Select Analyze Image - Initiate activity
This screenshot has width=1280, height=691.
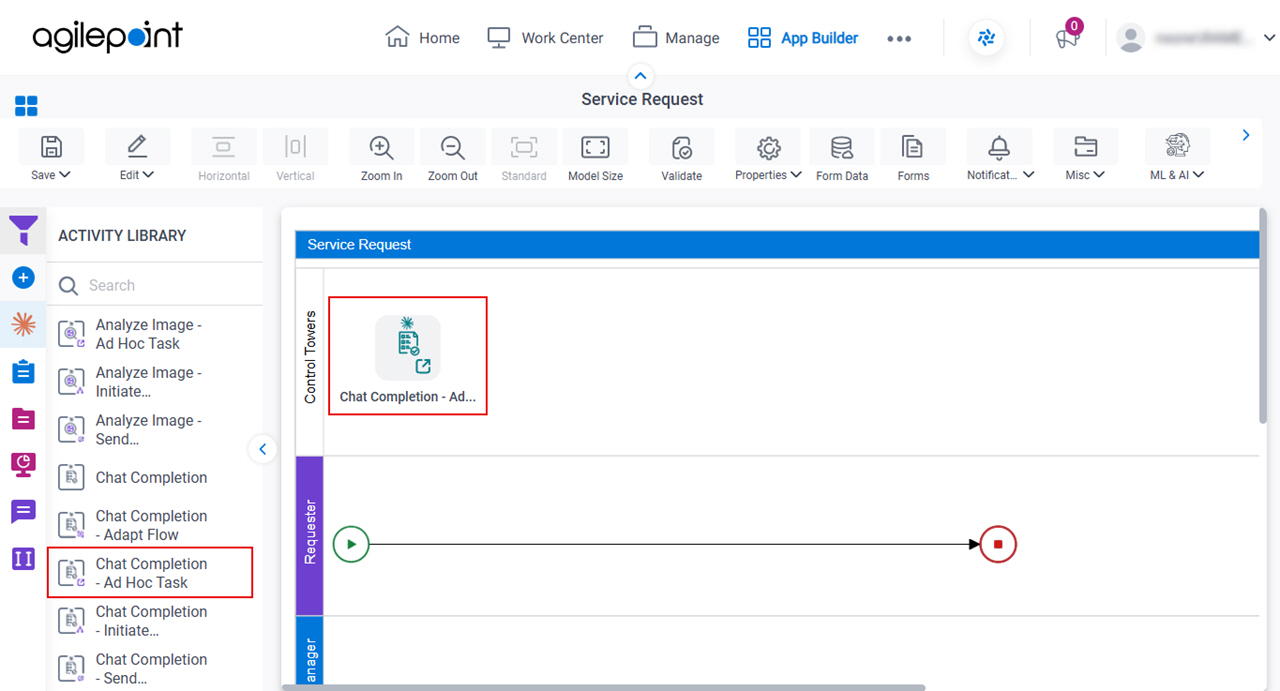click(x=152, y=382)
